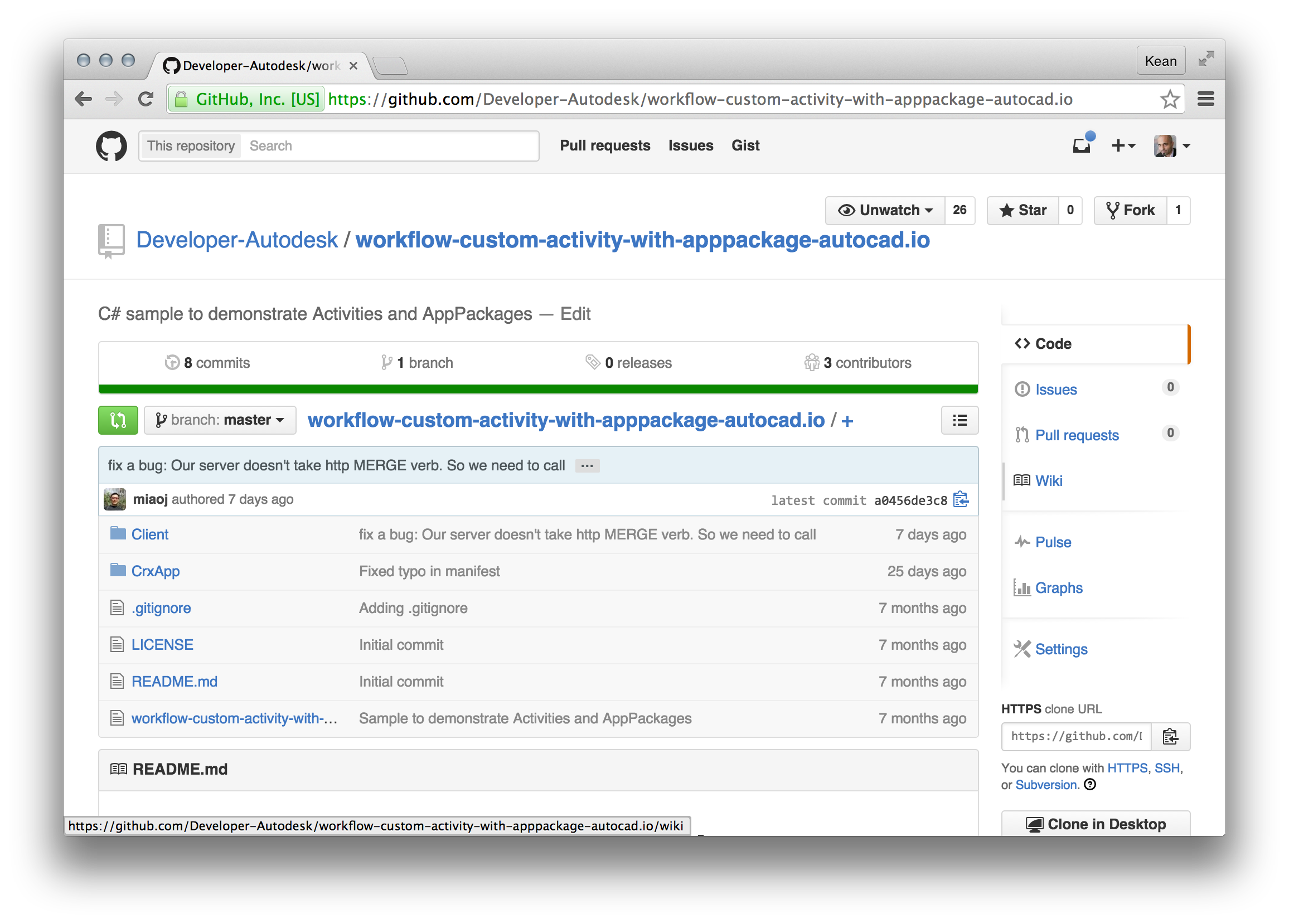The image size is (1289, 924).
Task: Bookmark the page with the star icon
Action: click(x=1169, y=99)
